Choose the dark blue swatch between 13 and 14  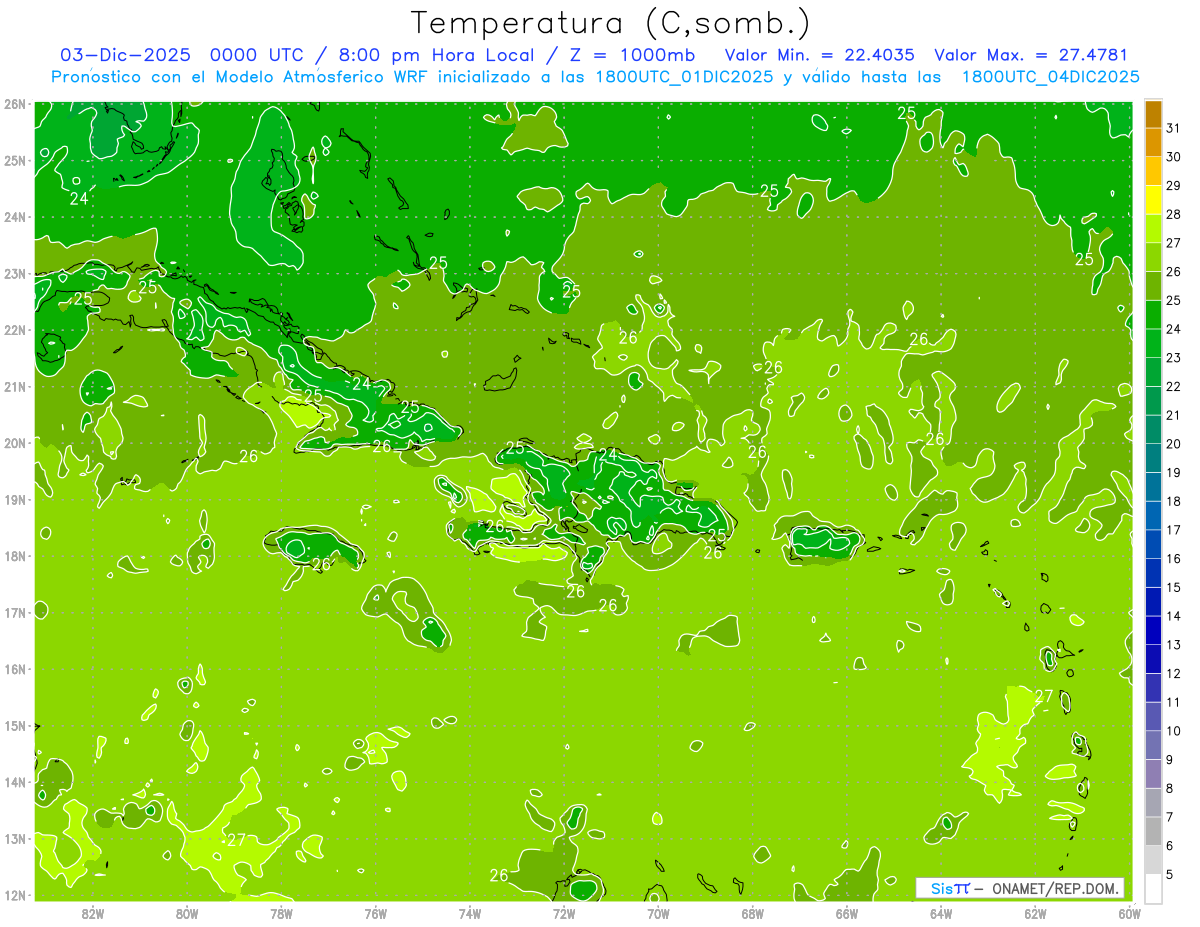[x=1154, y=630]
